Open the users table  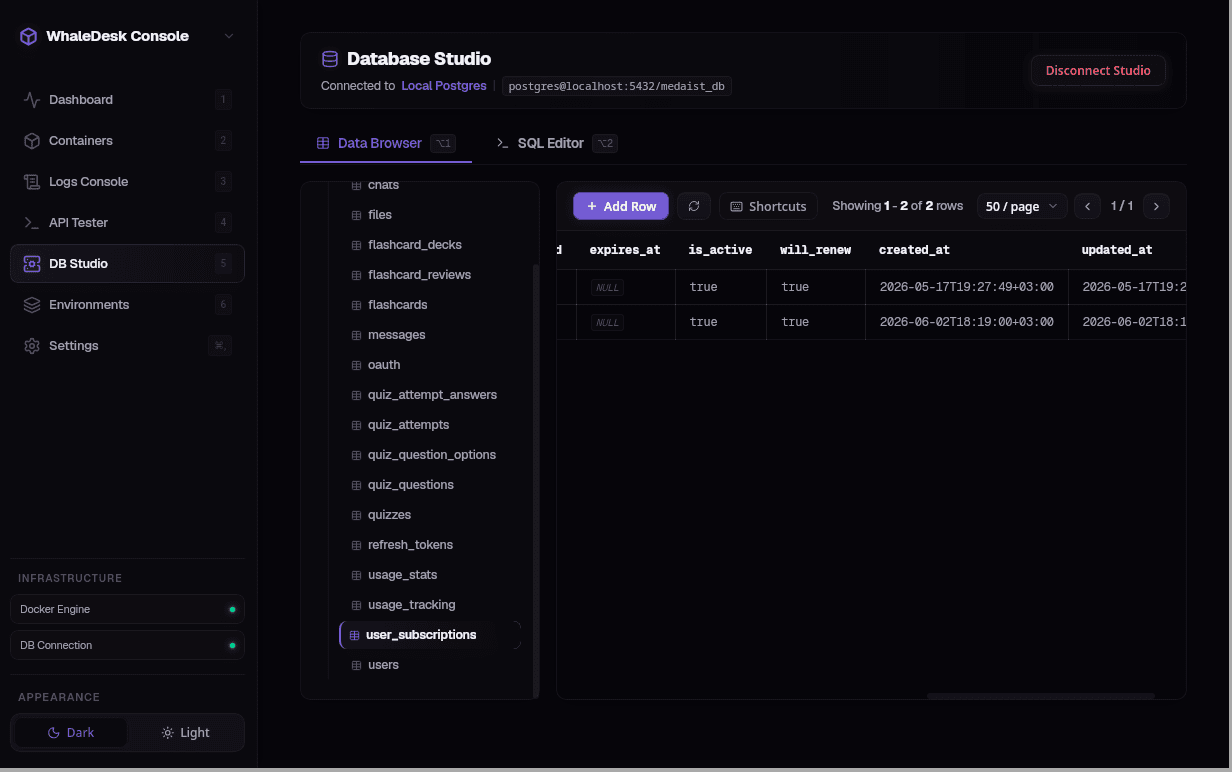point(431,665)
